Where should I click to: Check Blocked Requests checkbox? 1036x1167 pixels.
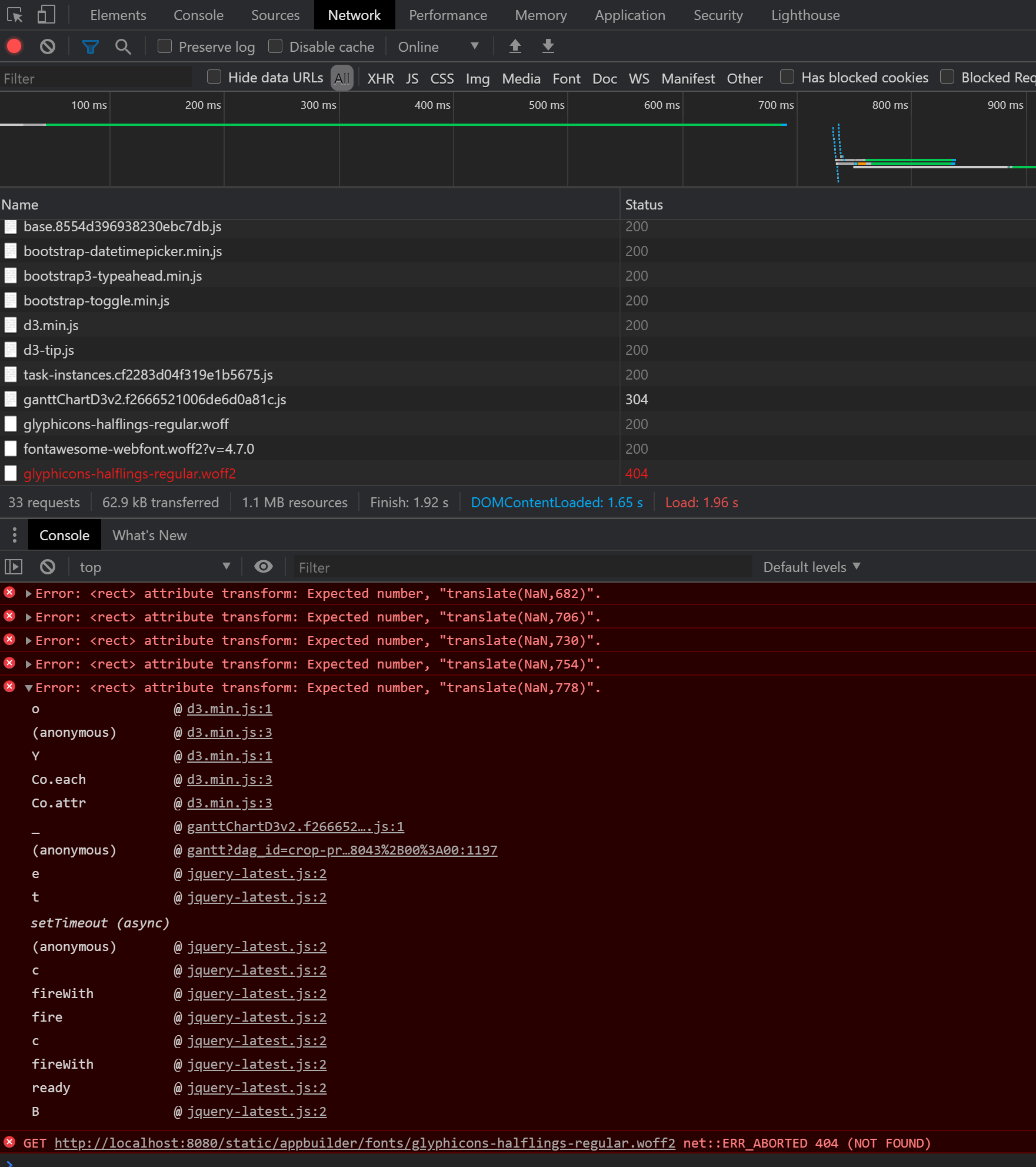[947, 77]
